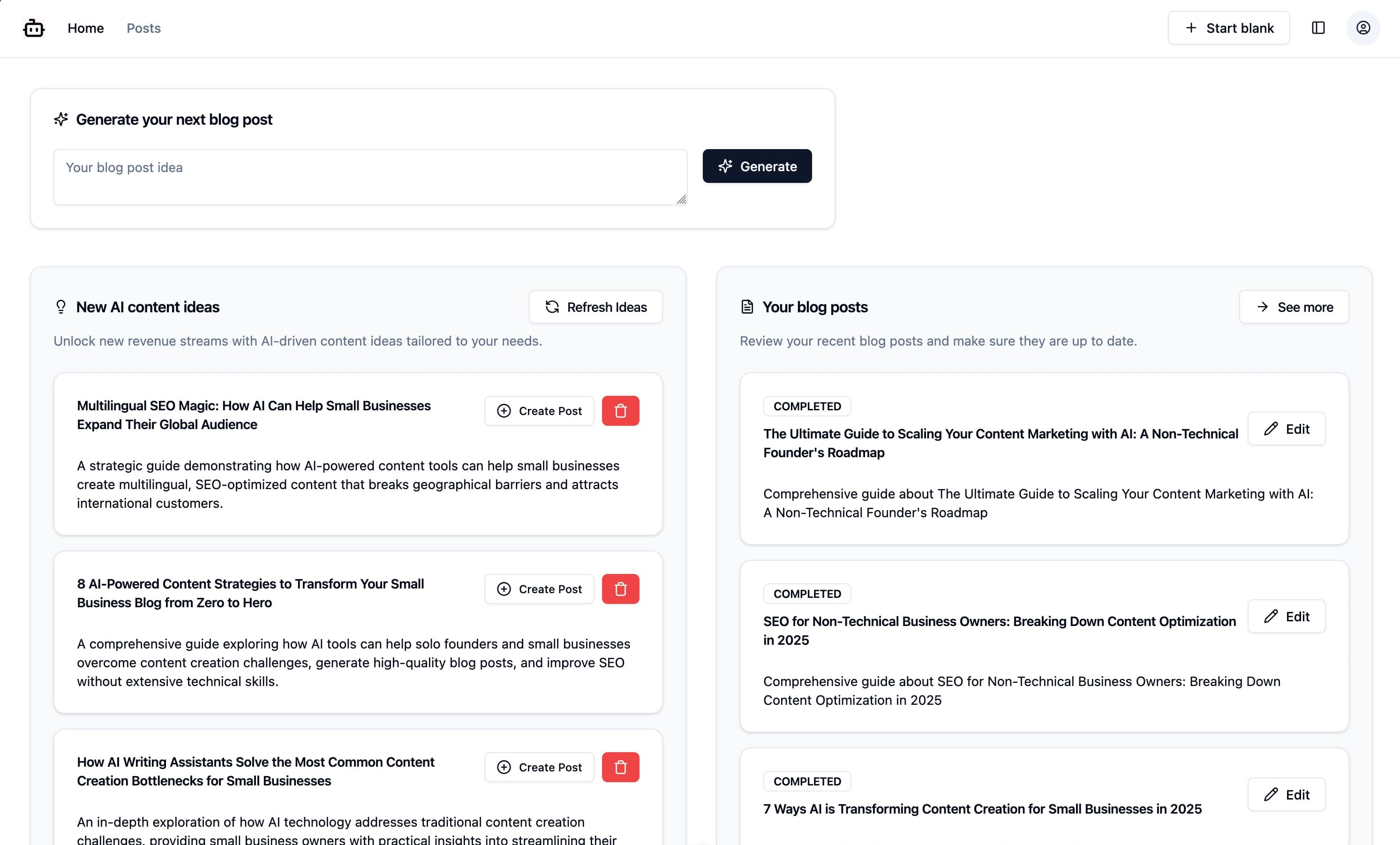Delete the 8 AI-Powered Content Strategies idea
The height and width of the screenshot is (845, 1400).
click(620, 588)
